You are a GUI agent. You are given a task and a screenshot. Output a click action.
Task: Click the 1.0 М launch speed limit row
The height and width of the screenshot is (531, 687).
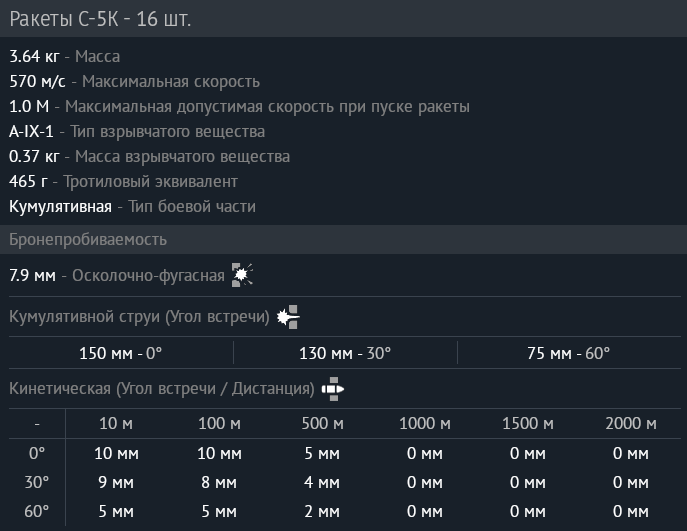(x=239, y=107)
